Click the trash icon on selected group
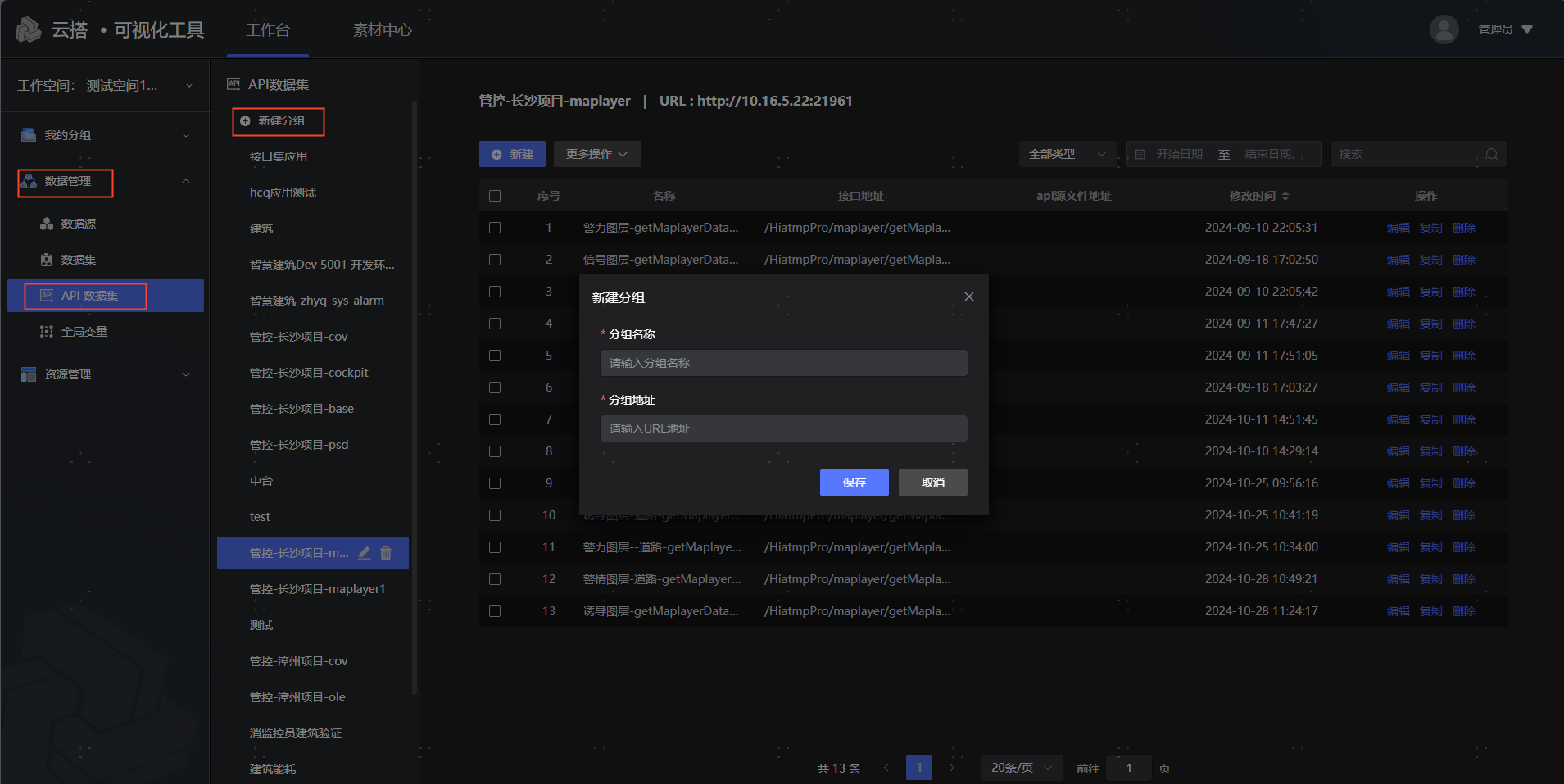The height and width of the screenshot is (784, 1564). 386,553
